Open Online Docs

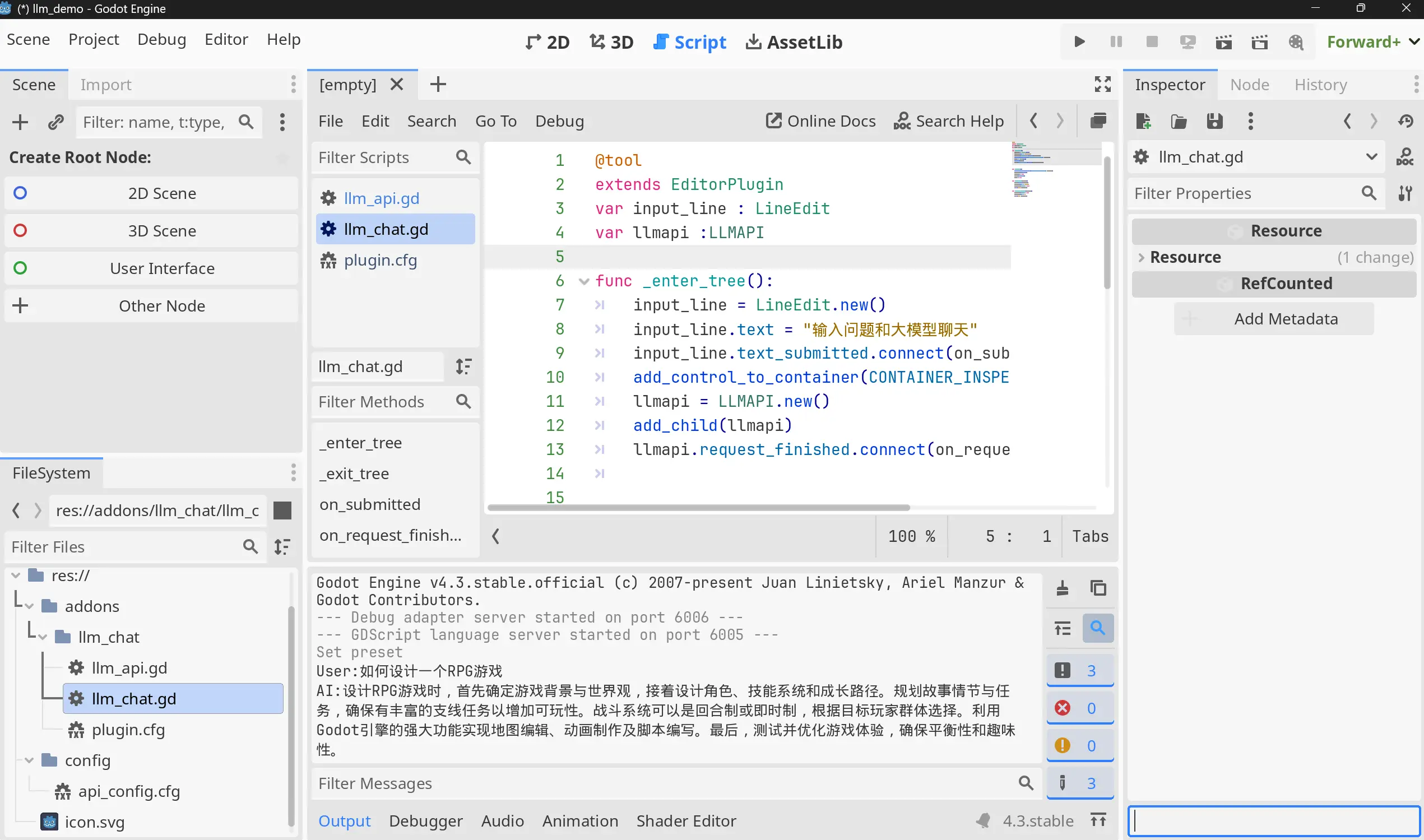(820, 120)
